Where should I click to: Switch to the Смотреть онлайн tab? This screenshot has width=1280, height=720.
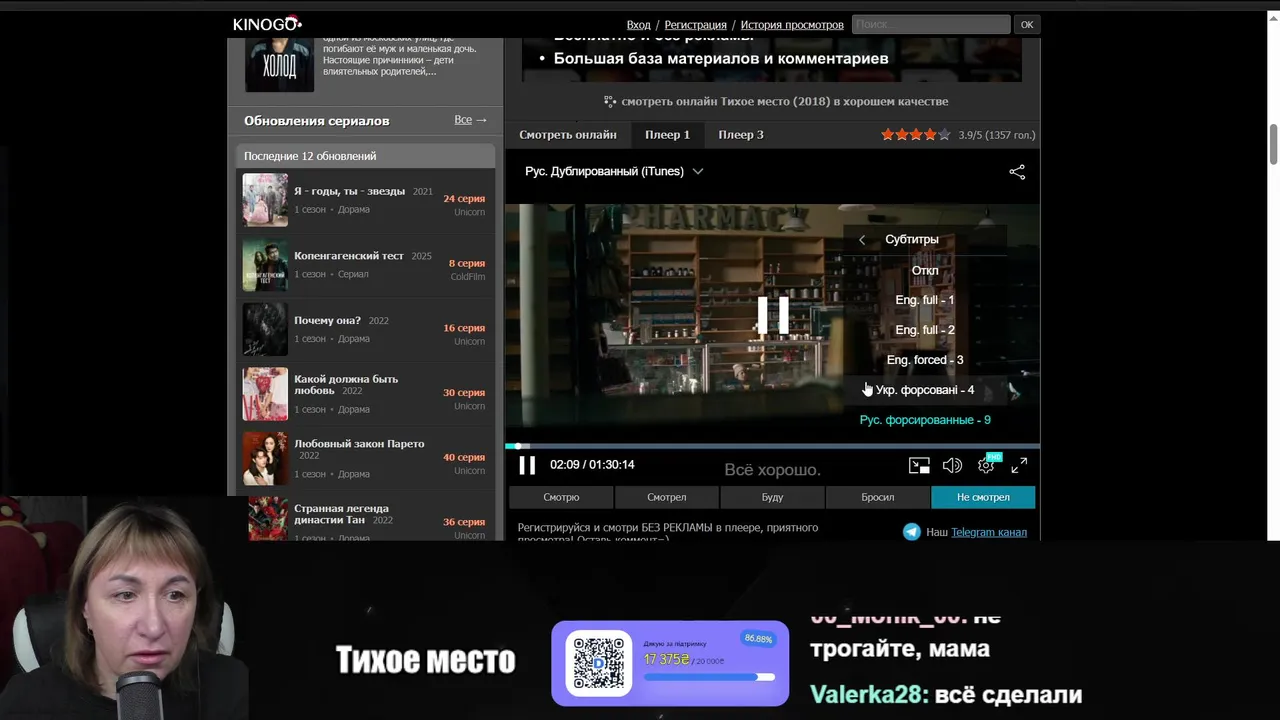tap(568, 135)
